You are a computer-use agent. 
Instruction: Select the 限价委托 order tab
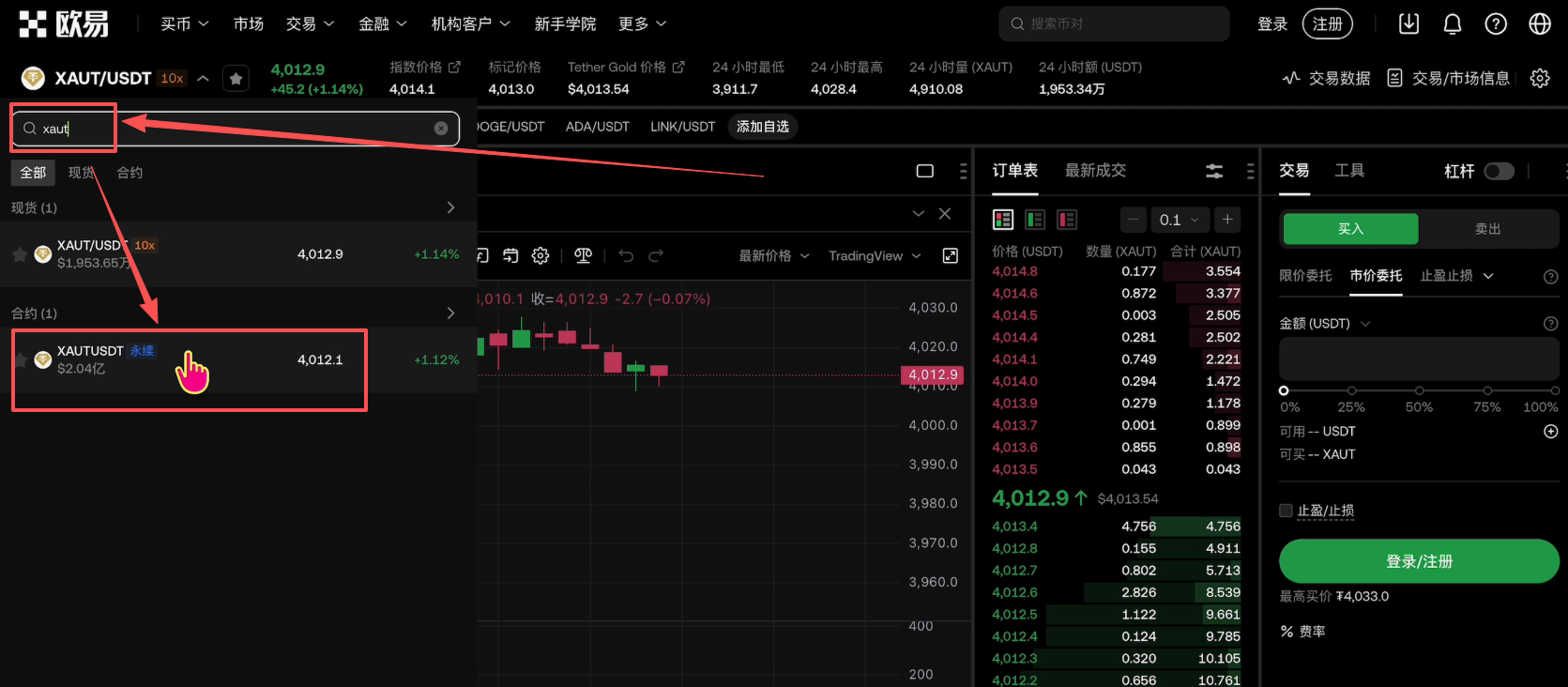tap(1305, 276)
